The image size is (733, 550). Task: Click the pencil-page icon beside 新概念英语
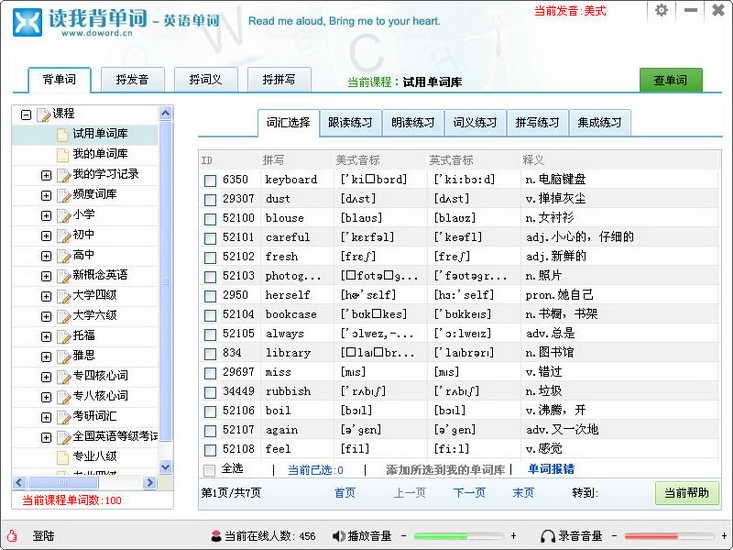(x=64, y=276)
